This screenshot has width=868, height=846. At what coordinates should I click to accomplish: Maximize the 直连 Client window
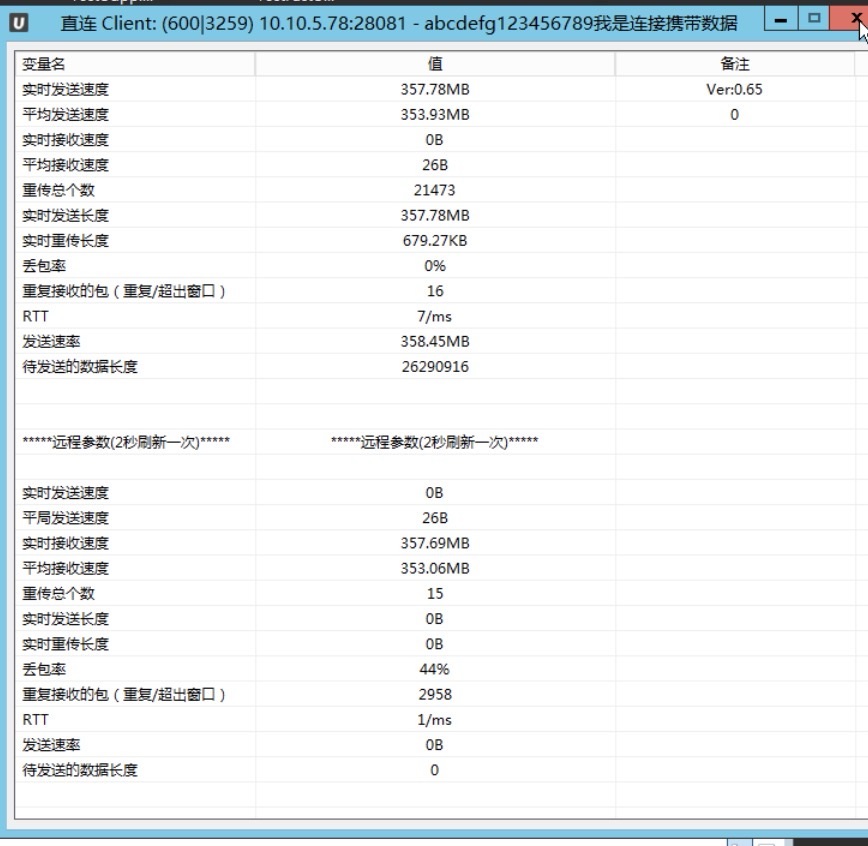point(813,19)
